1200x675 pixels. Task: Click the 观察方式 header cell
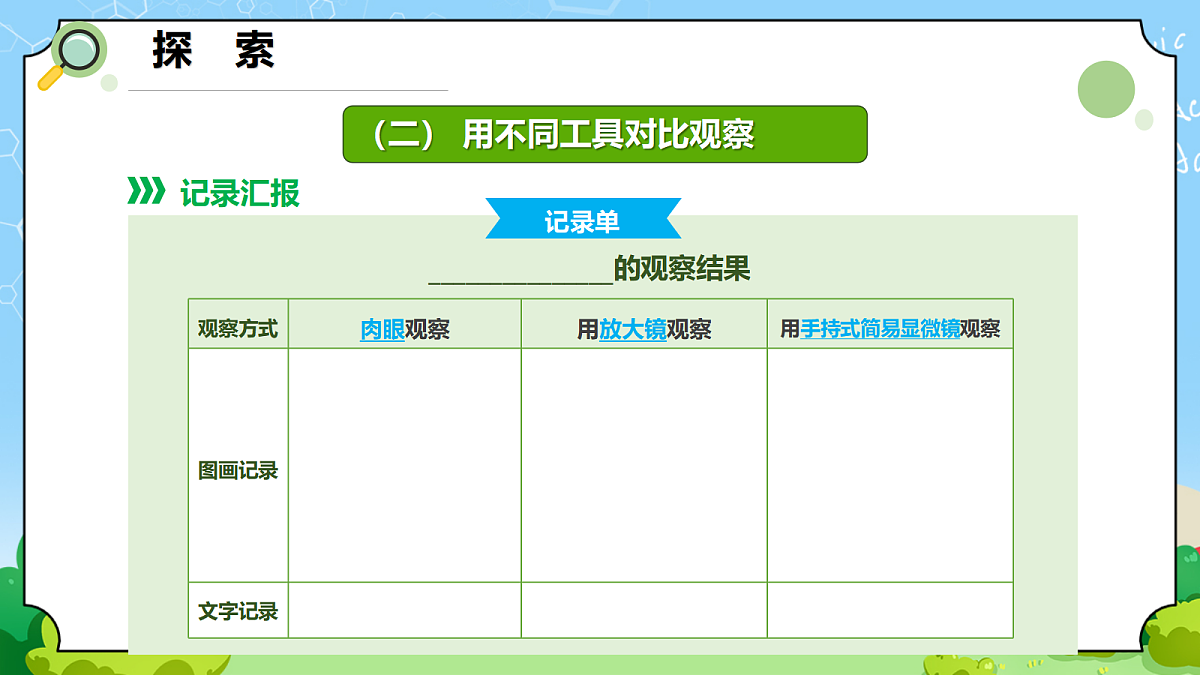(238, 324)
